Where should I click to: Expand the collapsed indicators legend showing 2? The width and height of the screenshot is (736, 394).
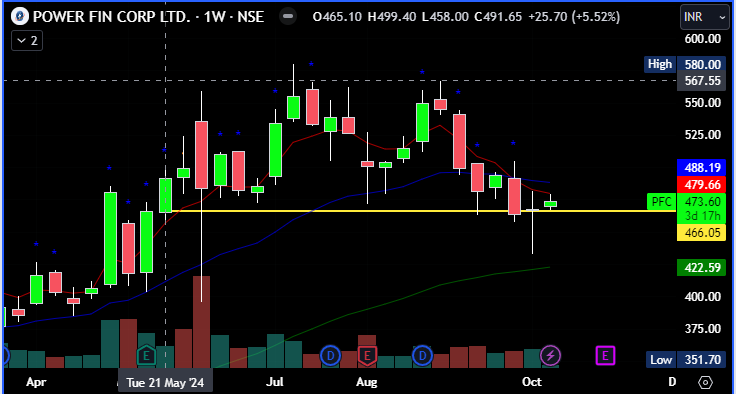27,41
